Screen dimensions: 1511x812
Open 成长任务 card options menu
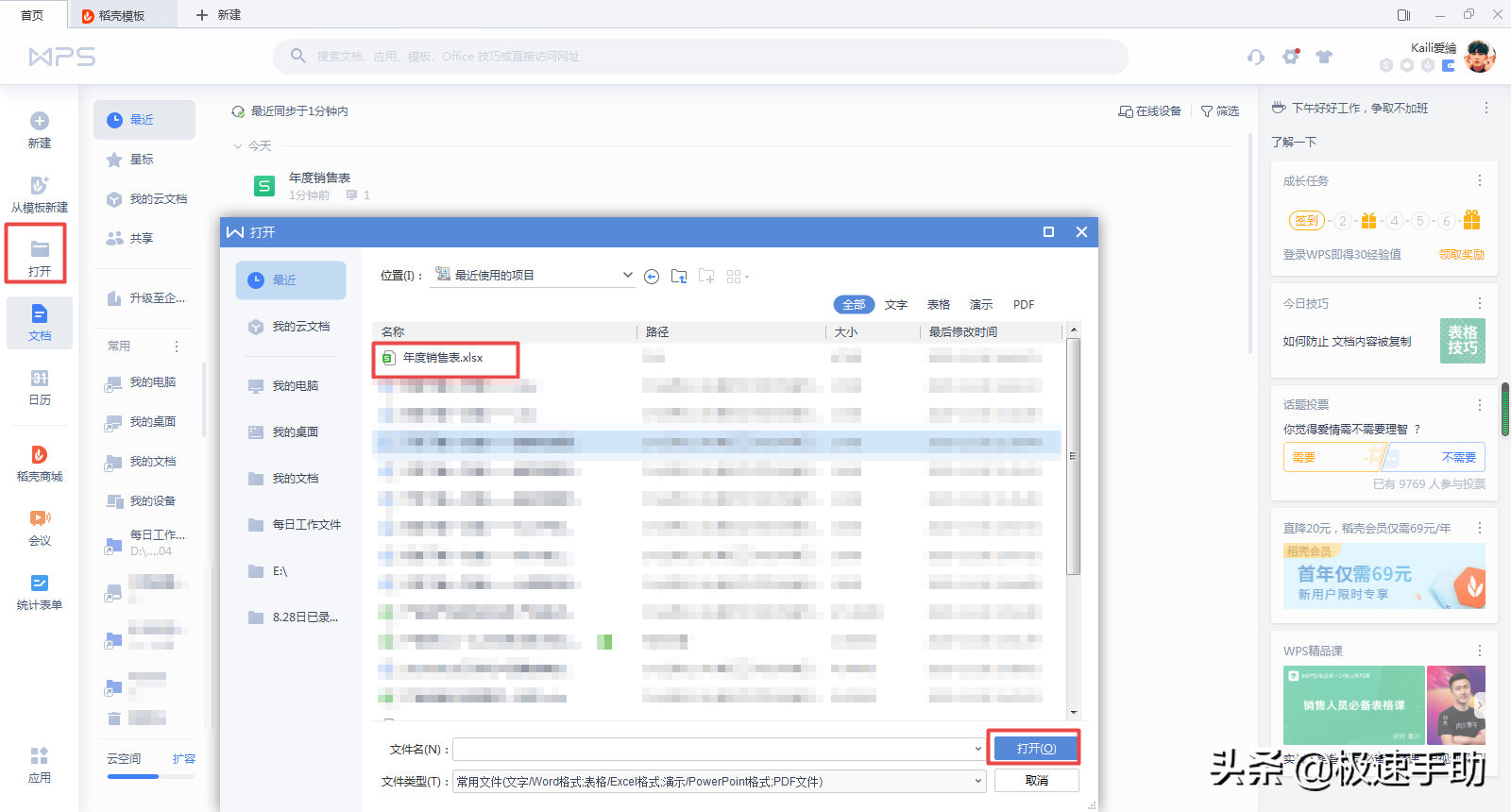[x=1480, y=180]
